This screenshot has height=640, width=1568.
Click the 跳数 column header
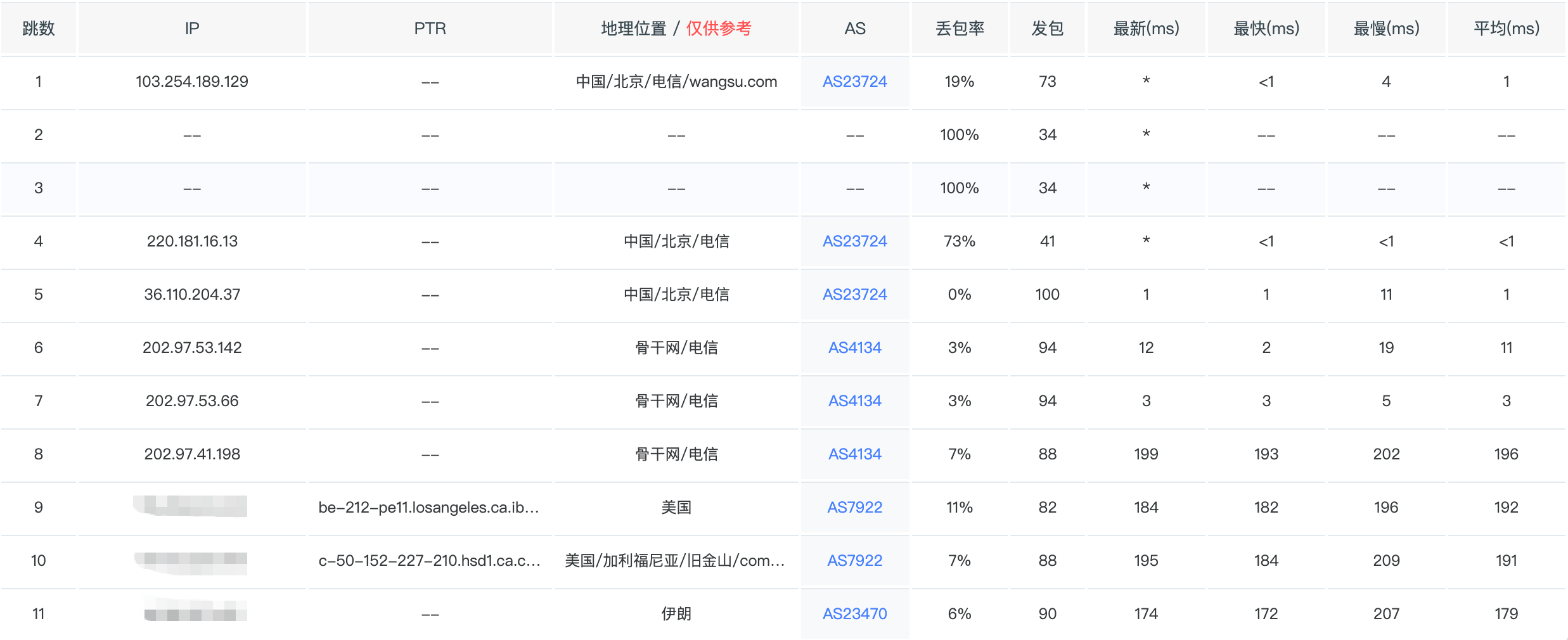(x=38, y=29)
